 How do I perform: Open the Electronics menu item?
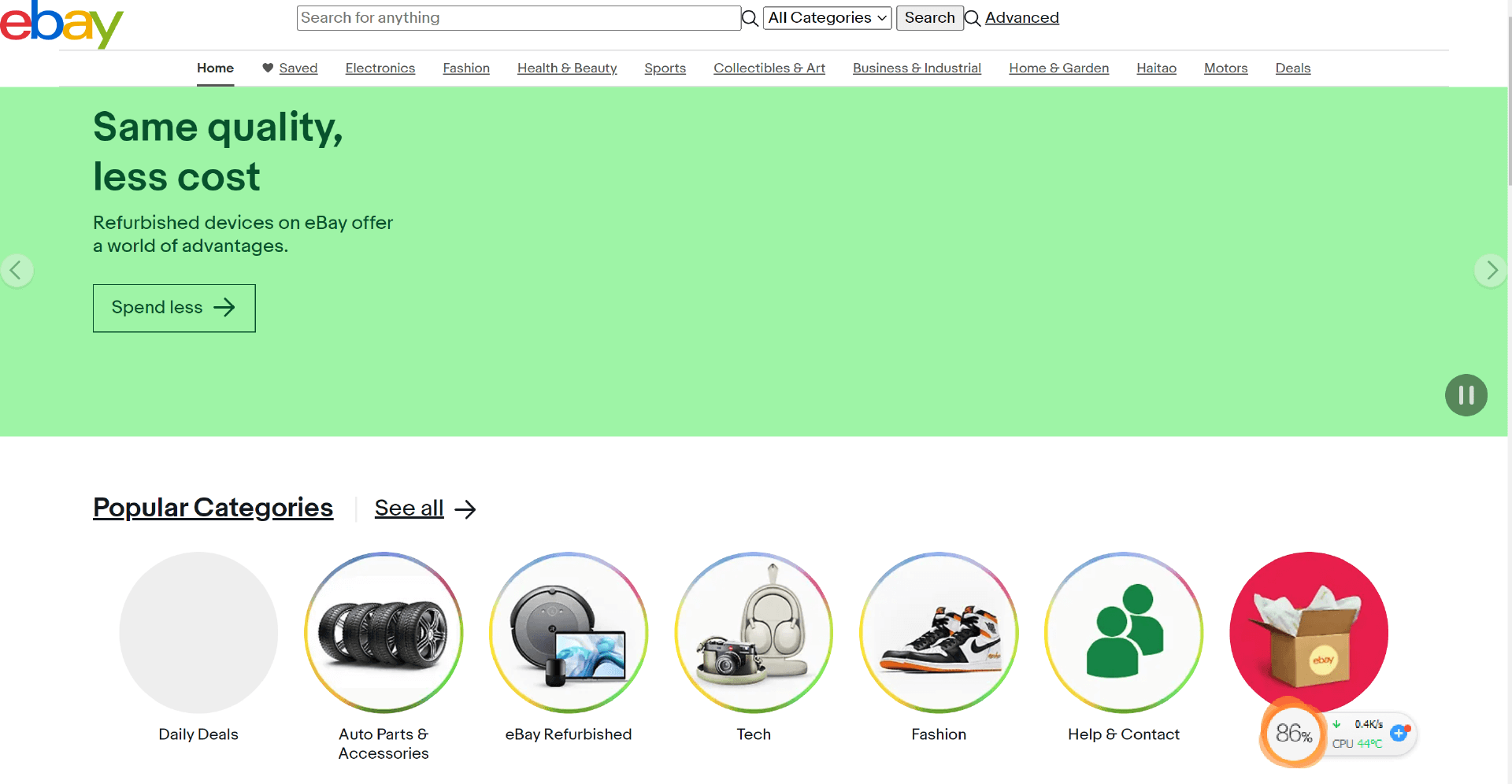click(380, 68)
